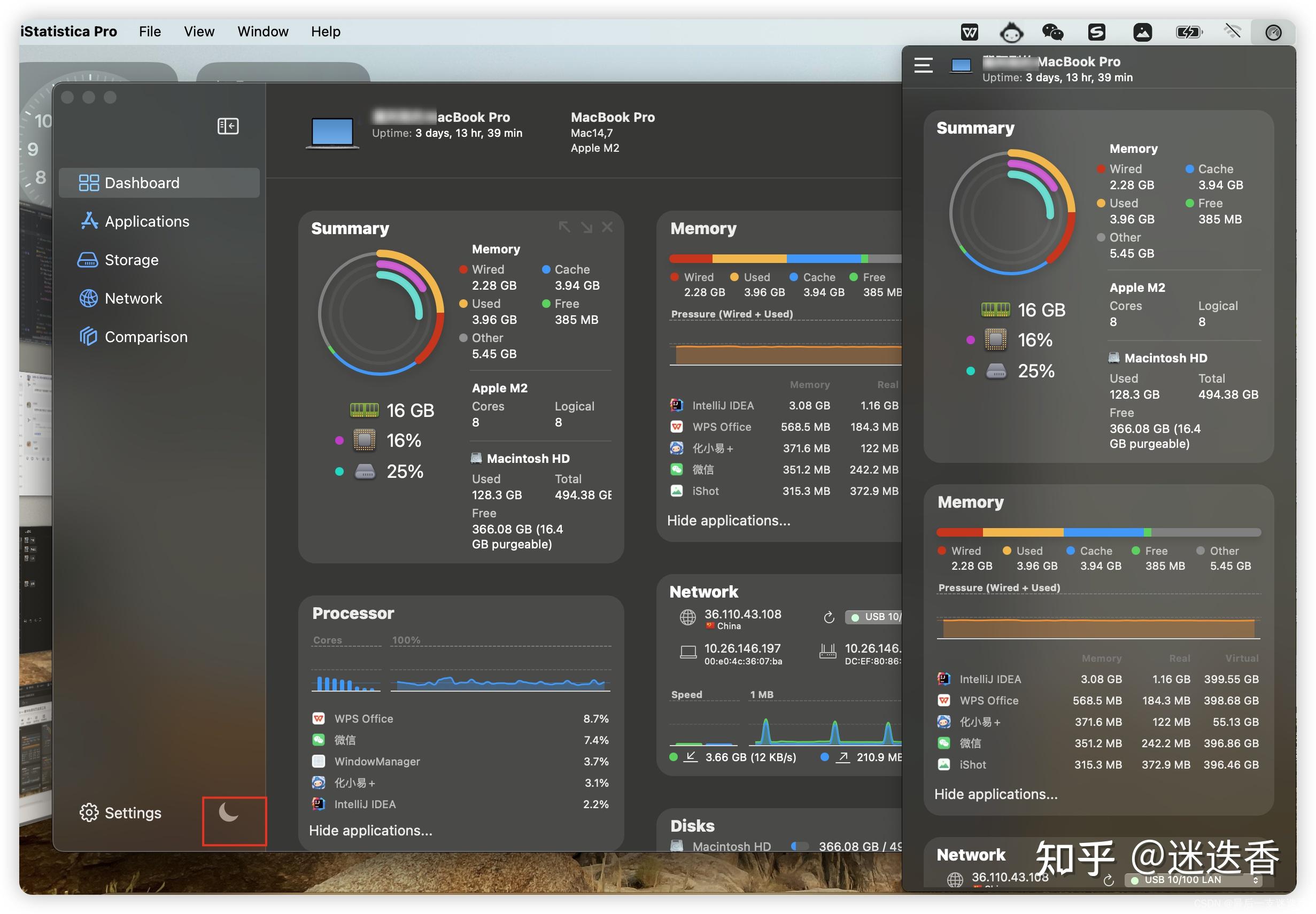Open the Applications section in sidebar
The image size is (1316, 914).
pos(146,221)
